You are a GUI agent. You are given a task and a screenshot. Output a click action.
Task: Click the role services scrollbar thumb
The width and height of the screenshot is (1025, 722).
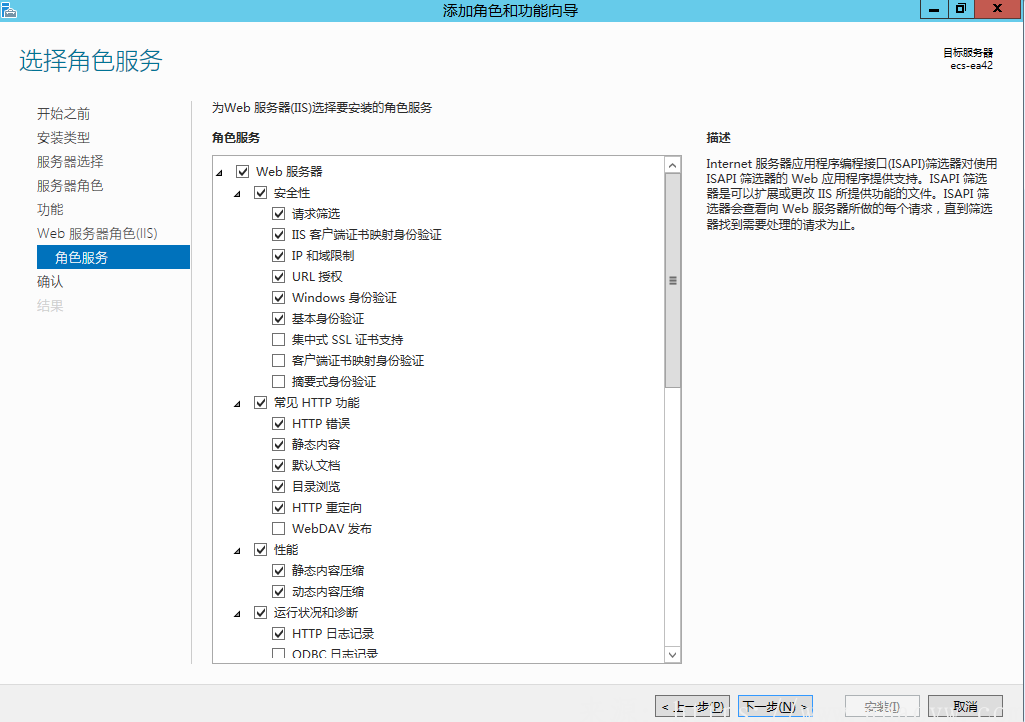point(673,280)
